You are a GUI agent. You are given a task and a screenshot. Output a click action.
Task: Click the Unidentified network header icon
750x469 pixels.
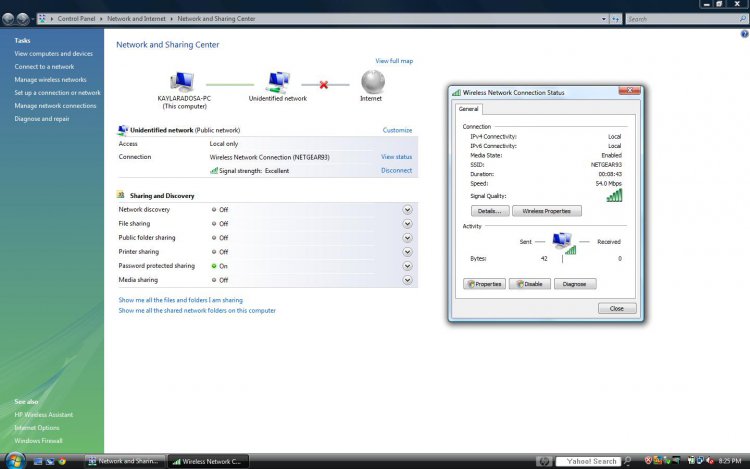(x=123, y=130)
